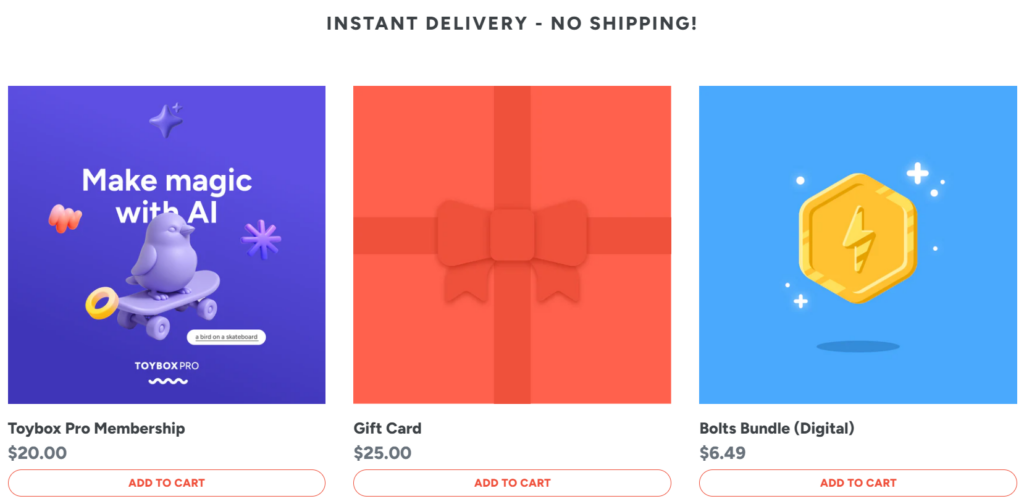Click the orange squiggle shape icon

pos(64,218)
